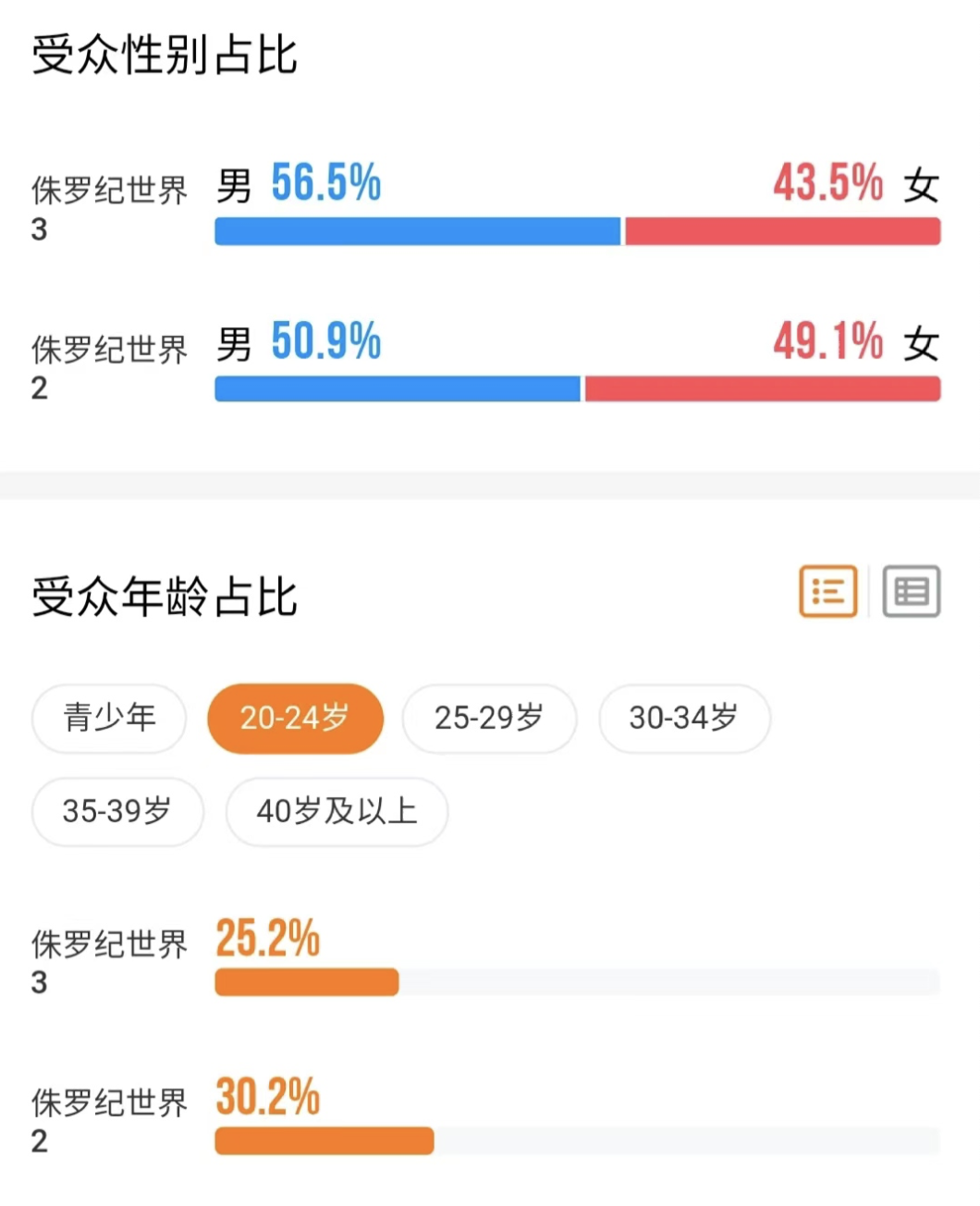This screenshot has height=1206, width=980.
Task: Click the 受众性别占比 heading
Action: pyautogui.click(x=165, y=55)
